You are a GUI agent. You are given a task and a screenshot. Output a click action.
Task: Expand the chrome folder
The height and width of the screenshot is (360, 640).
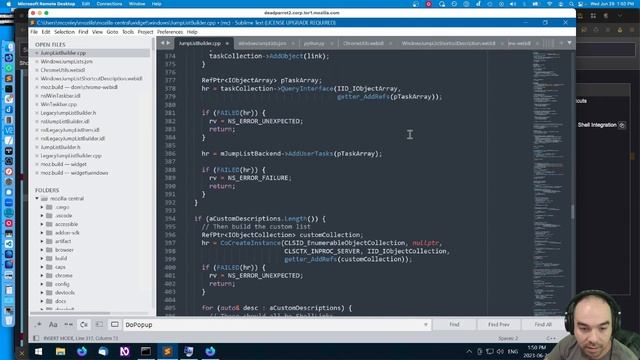click(x=42, y=276)
